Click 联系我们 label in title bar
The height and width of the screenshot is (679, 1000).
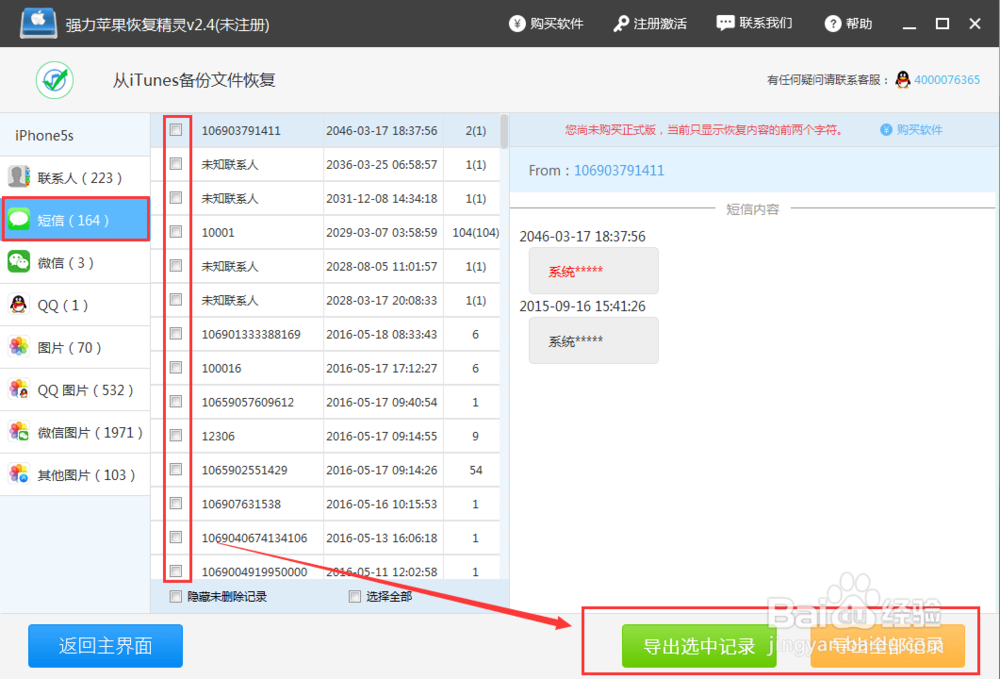point(765,24)
